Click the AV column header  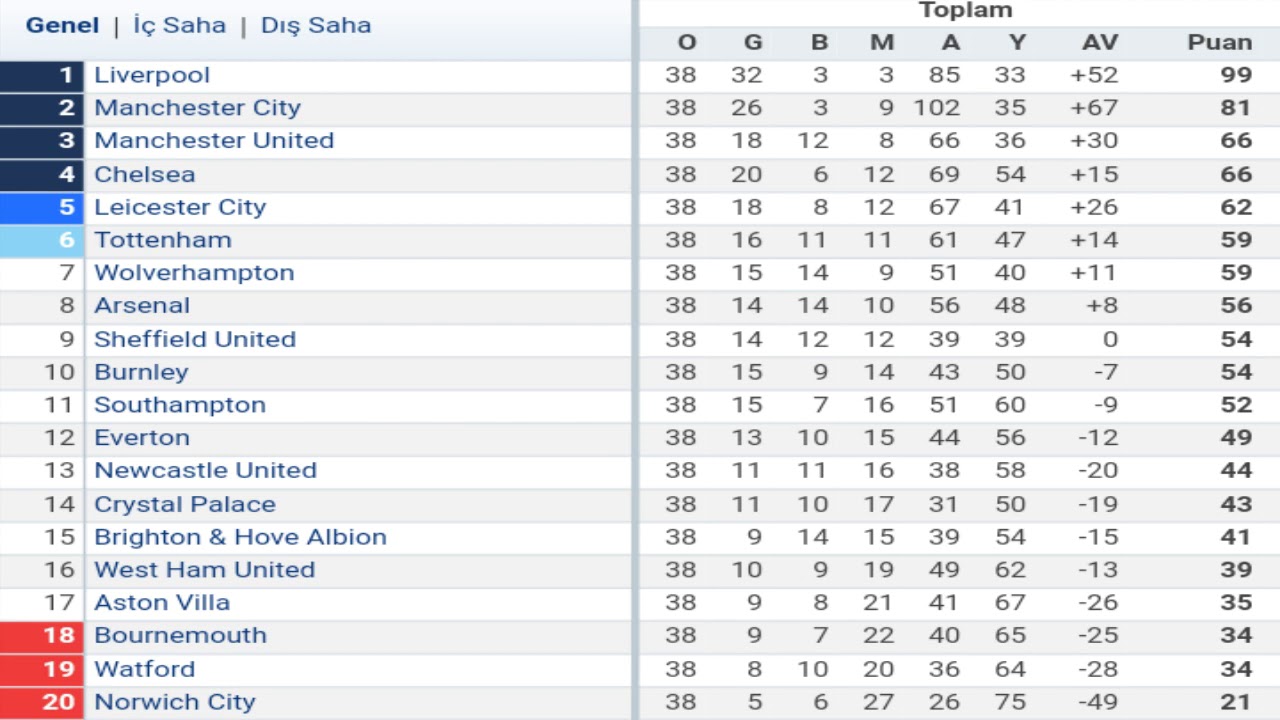1100,42
